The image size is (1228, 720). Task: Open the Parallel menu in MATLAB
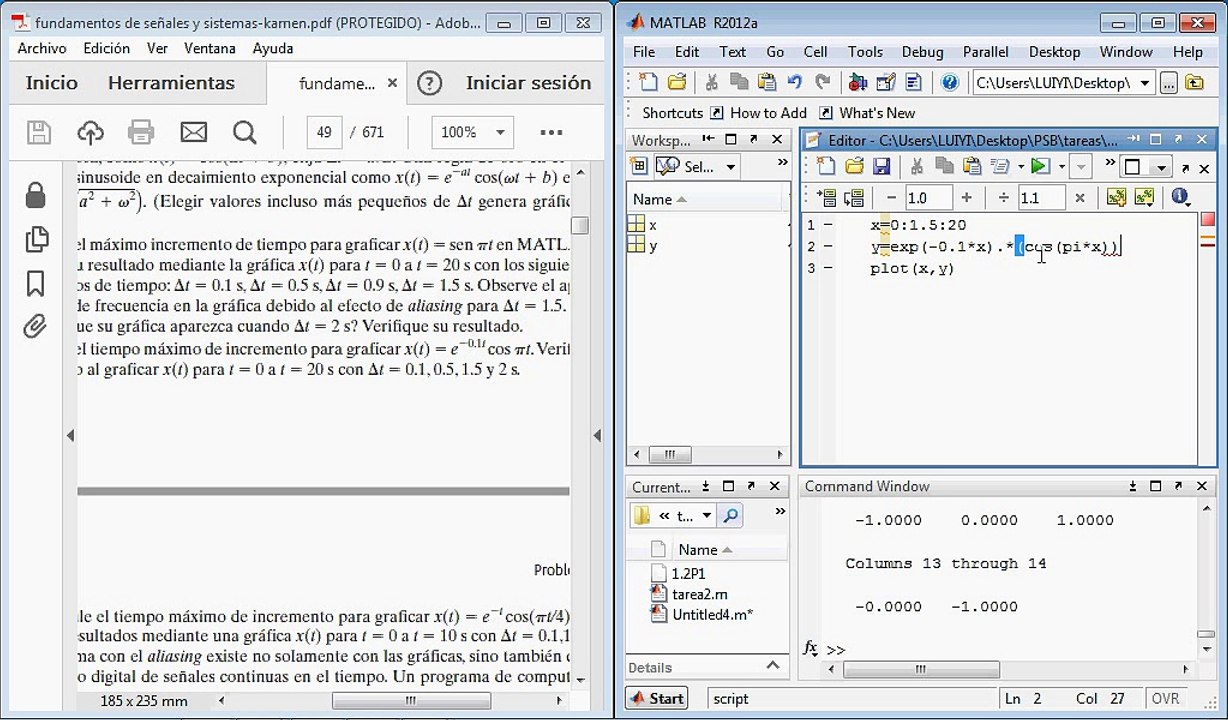pyautogui.click(x=986, y=52)
